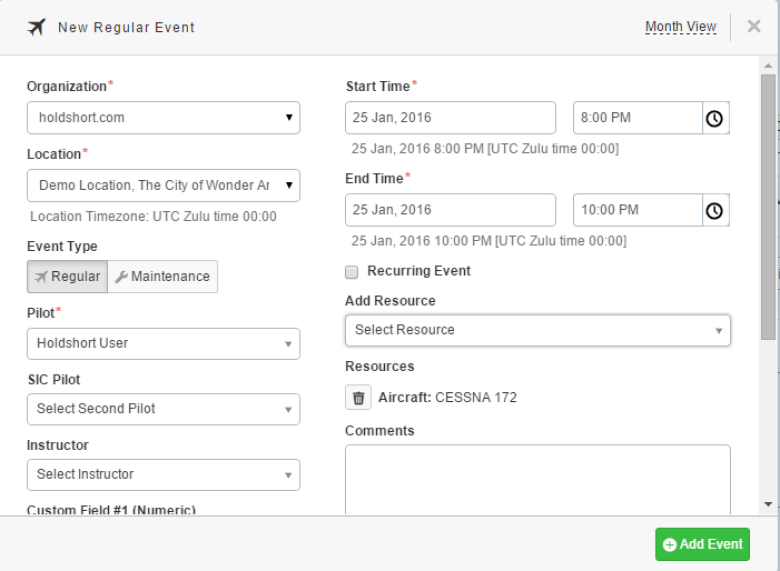Click the green Add Event button
The width and height of the screenshot is (780, 571).
[x=702, y=544]
